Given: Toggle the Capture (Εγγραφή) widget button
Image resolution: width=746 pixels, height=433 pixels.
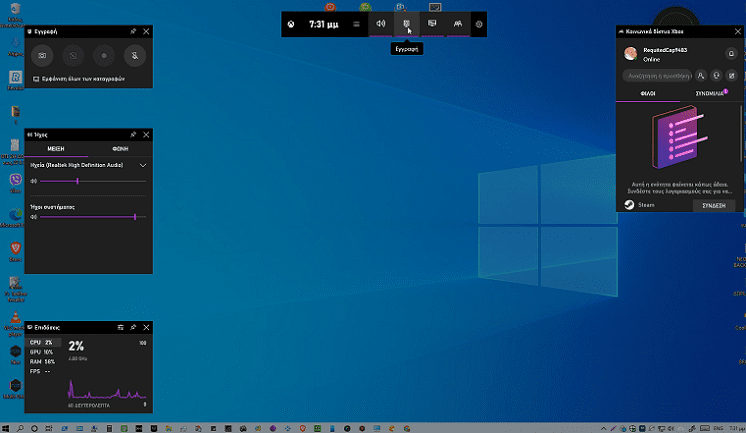Looking at the screenshot, I should pyautogui.click(x=406, y=24).
